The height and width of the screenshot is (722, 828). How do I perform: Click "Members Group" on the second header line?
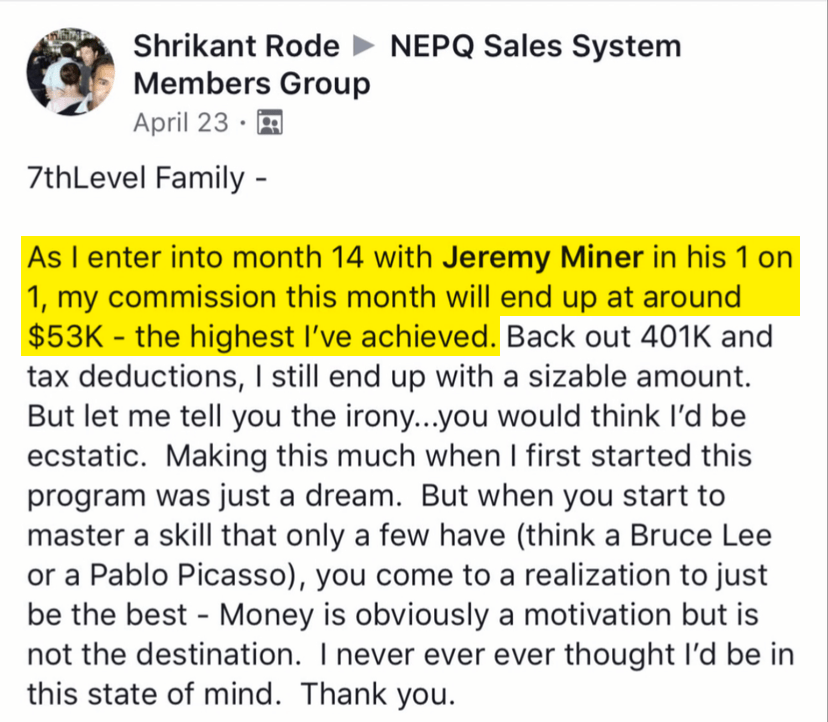[252, 84]
